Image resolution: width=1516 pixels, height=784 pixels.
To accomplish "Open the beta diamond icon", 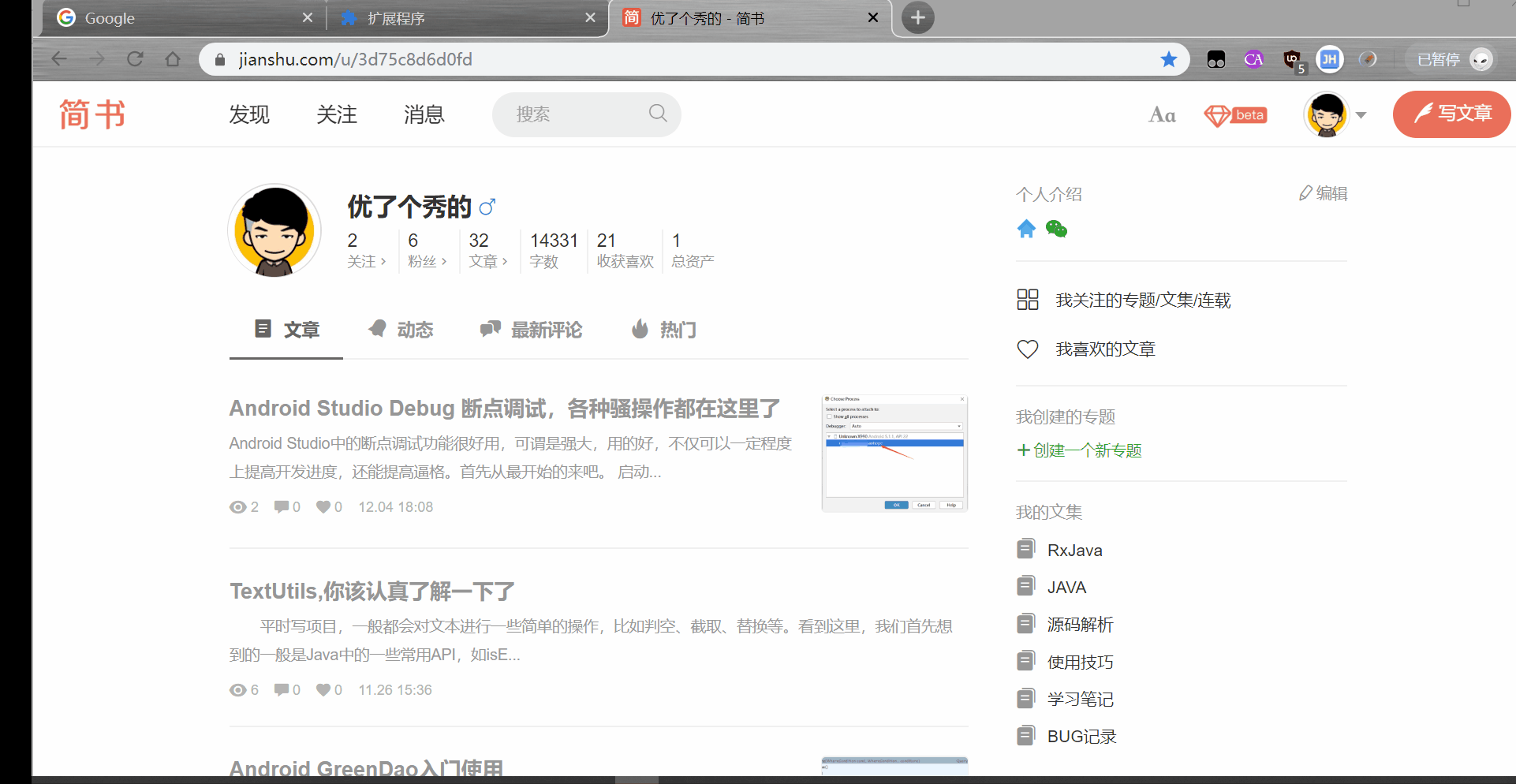I will click(1234, 115).
